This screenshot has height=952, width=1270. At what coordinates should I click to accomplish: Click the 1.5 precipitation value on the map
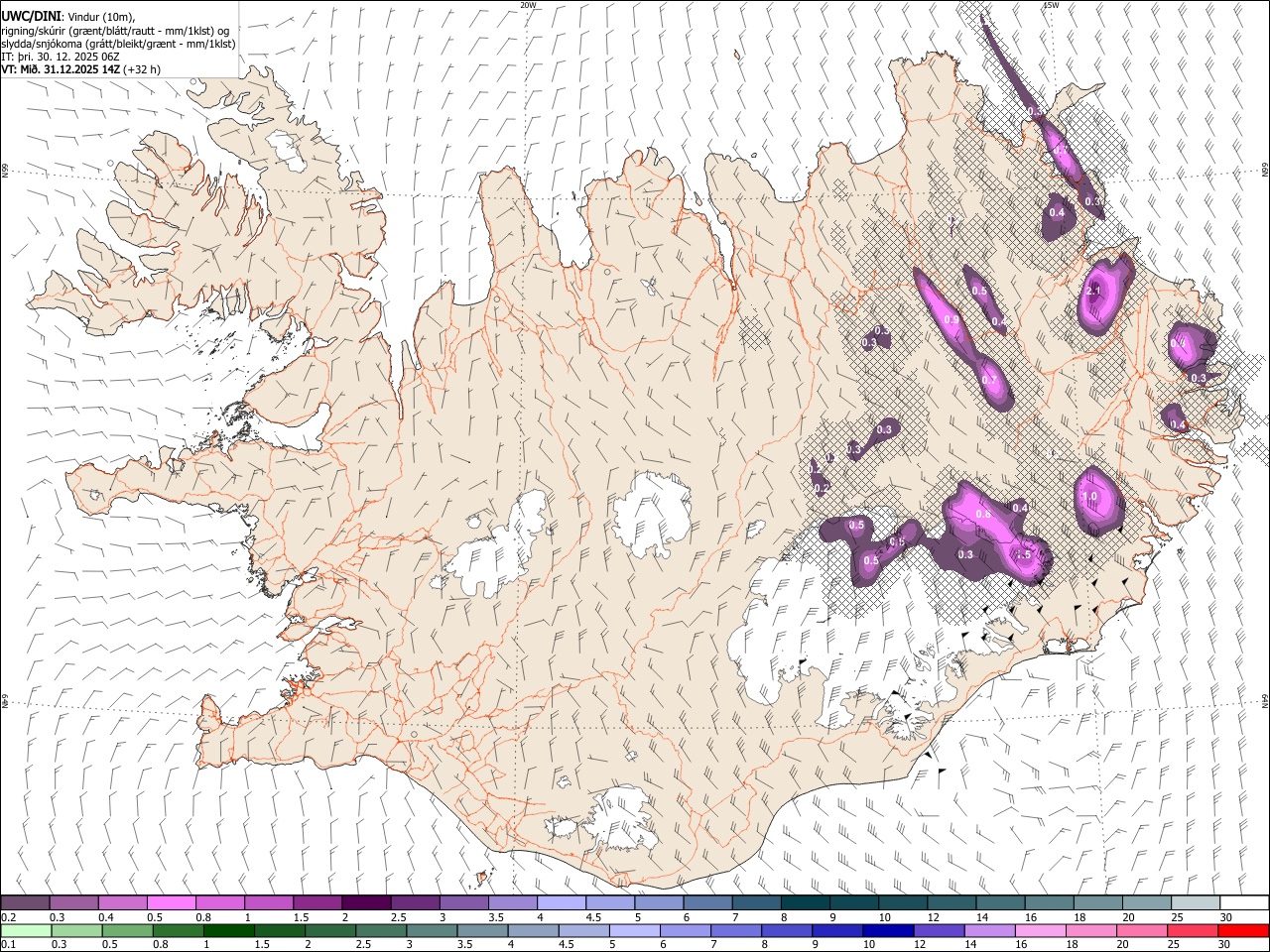pos(1026,554)
